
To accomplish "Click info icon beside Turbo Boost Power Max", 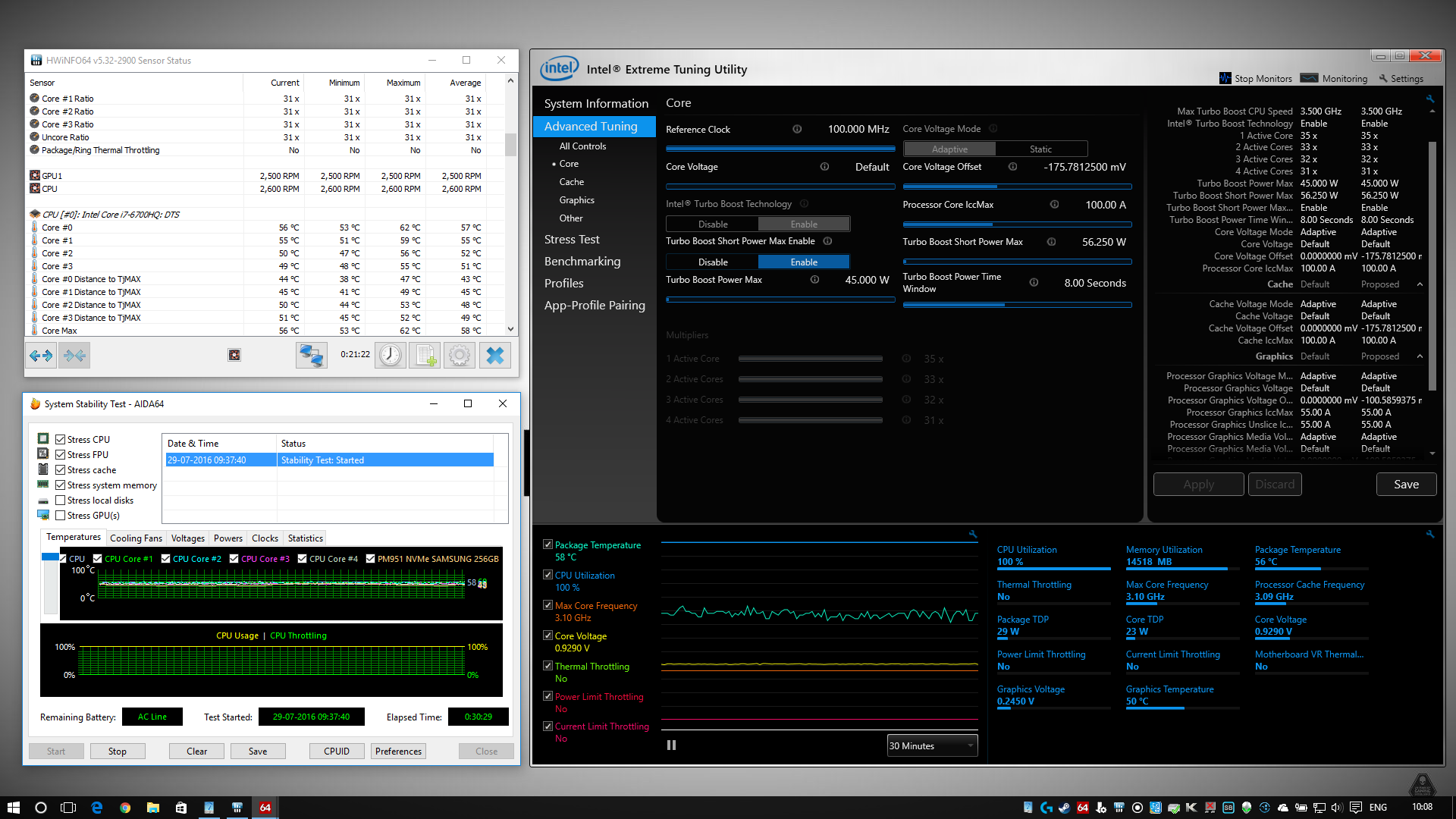I will pyautogui.click(x=814, y=280).
